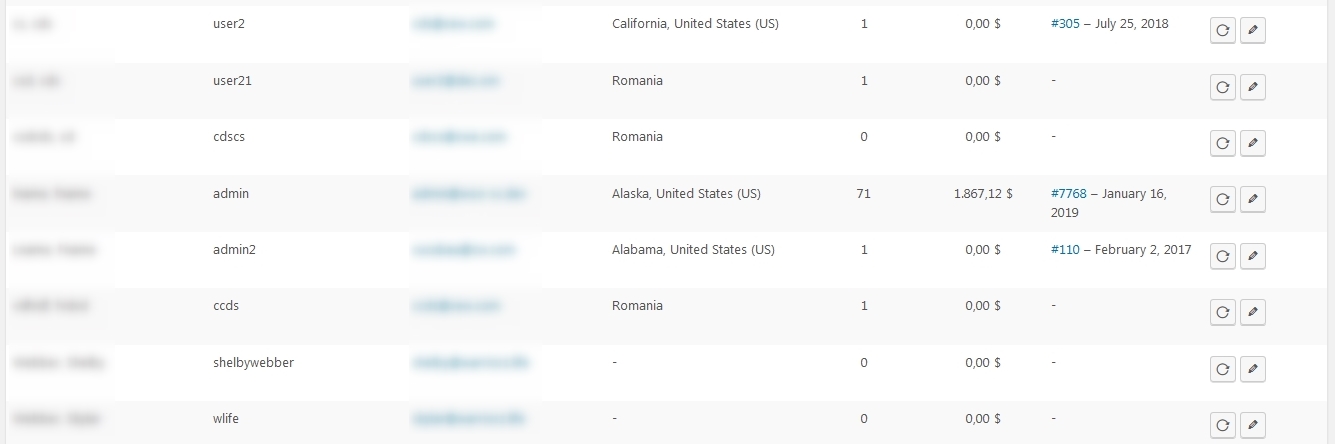Open order #305 link

[1065, 24]
